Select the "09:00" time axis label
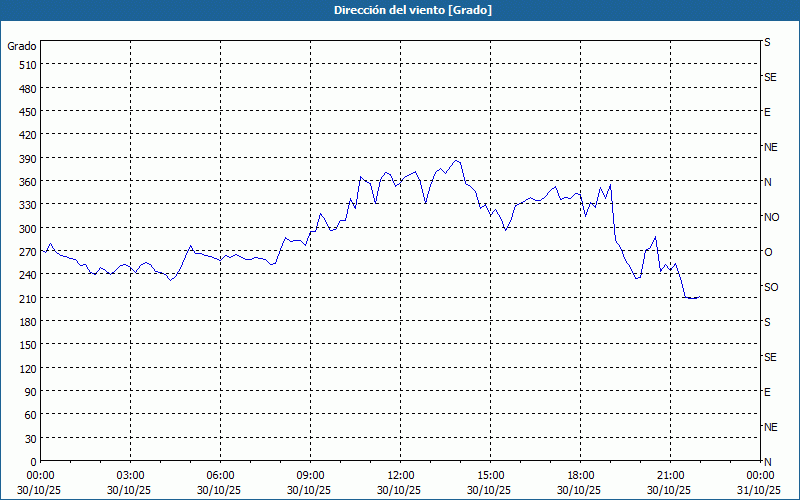This screenshot has height=500, width=800. tap(310, 476)
